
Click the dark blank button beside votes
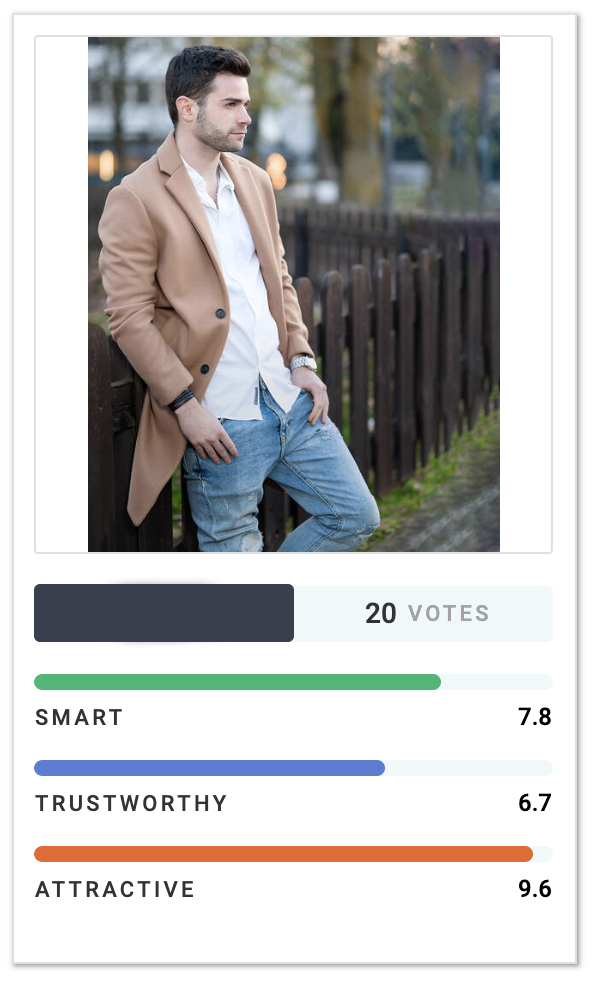[x=164, y=613]
